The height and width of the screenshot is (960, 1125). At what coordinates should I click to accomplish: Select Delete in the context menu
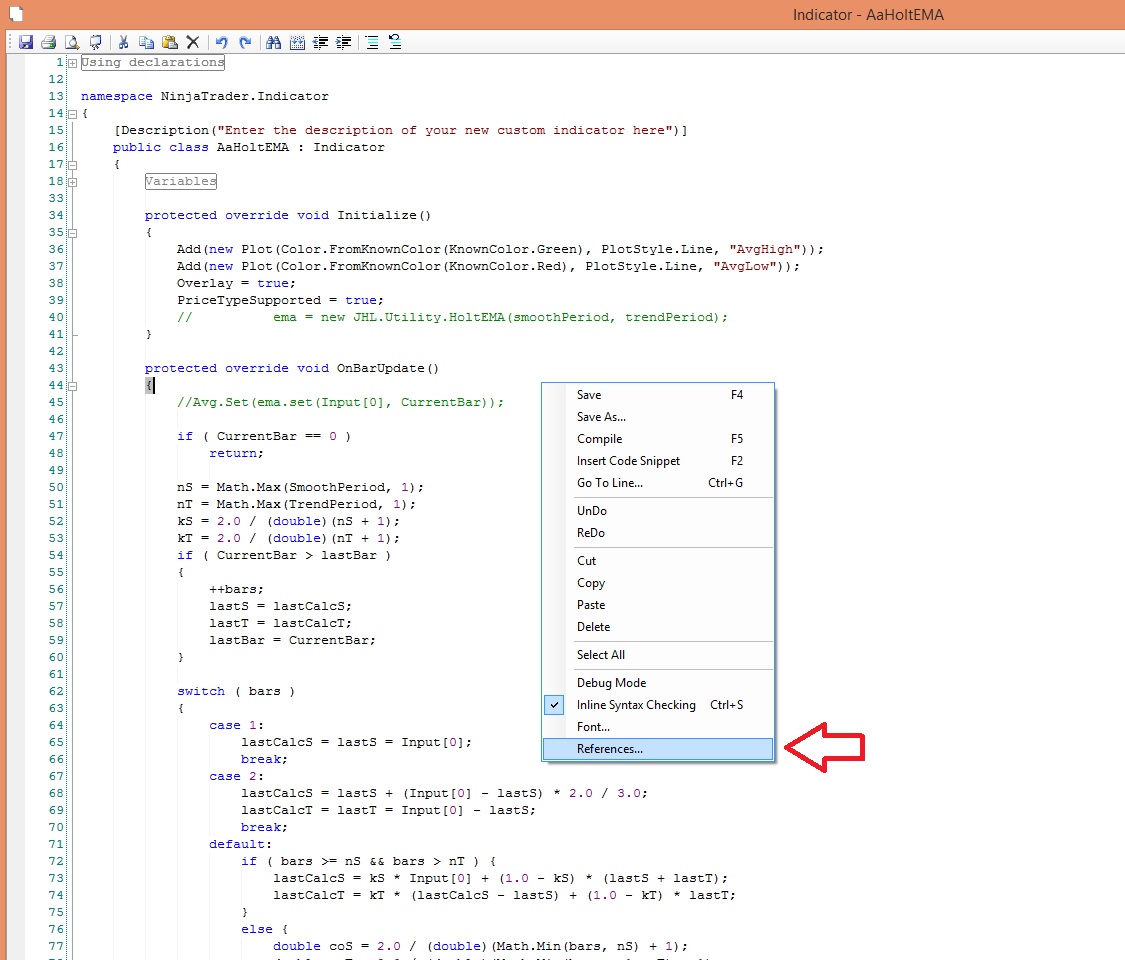(658, 627)
